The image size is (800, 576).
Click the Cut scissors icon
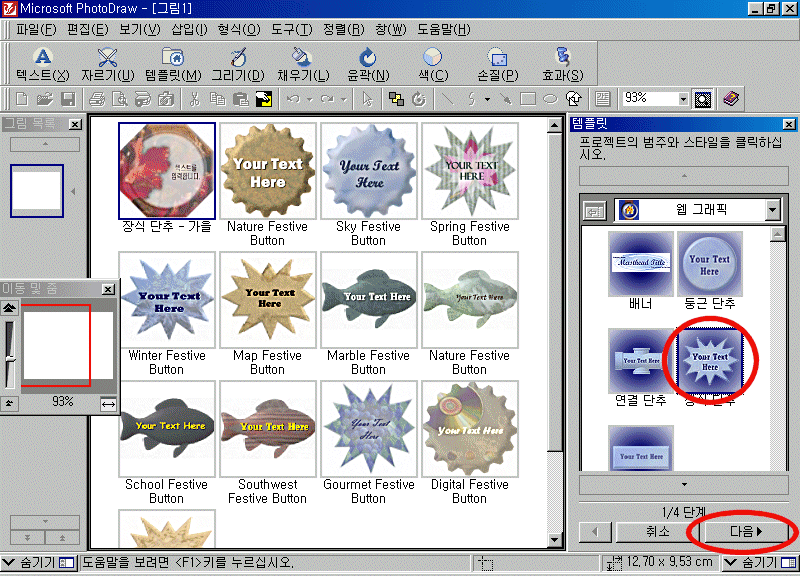pyautogui.click(x=194, y=99)
